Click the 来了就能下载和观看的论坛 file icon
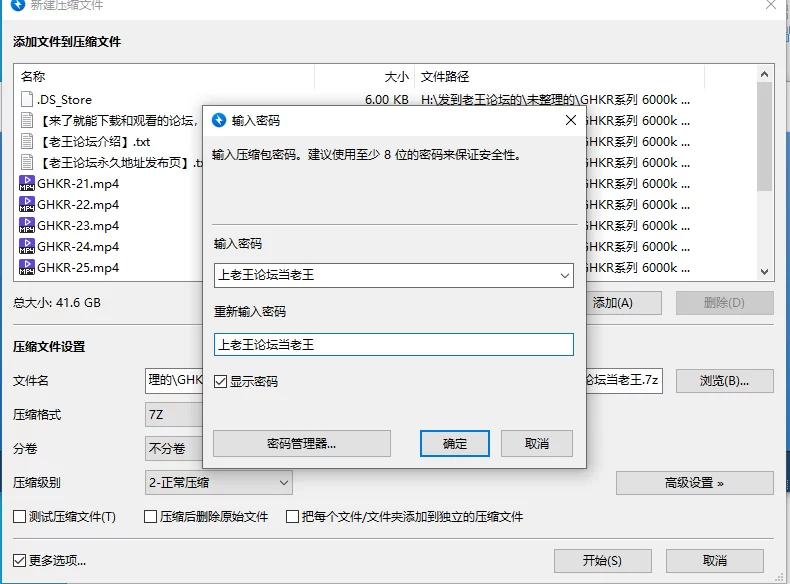 (27, 120)
